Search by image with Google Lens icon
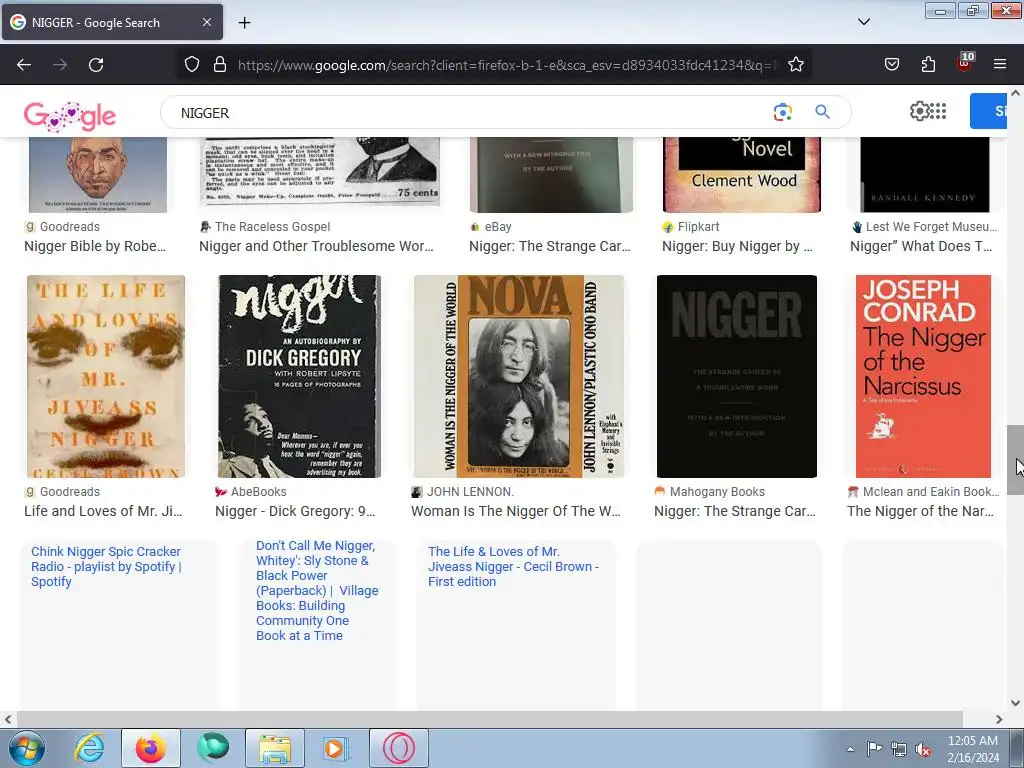Screen dimensions: 1024x768 pos(782,112)
